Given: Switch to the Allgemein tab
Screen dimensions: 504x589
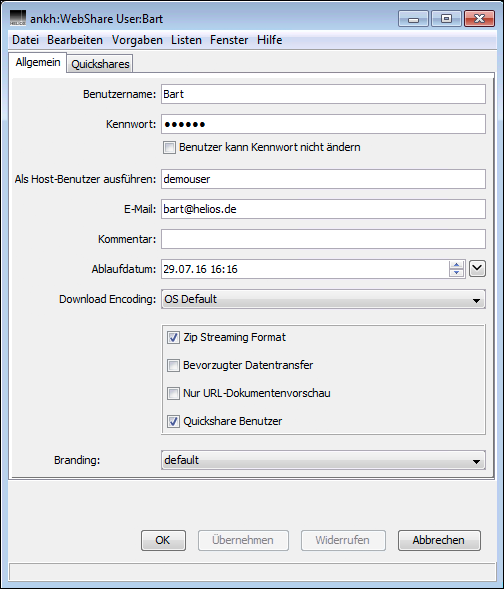Looking at the screenshot, I should (x=38, y=62).
